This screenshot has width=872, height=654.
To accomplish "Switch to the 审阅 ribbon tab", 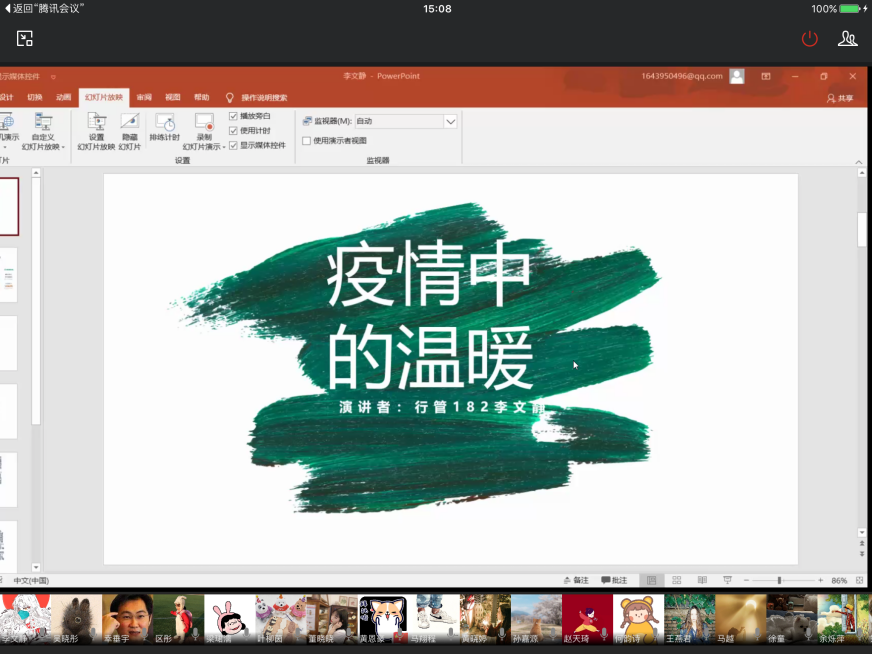I will pos(145,97).
